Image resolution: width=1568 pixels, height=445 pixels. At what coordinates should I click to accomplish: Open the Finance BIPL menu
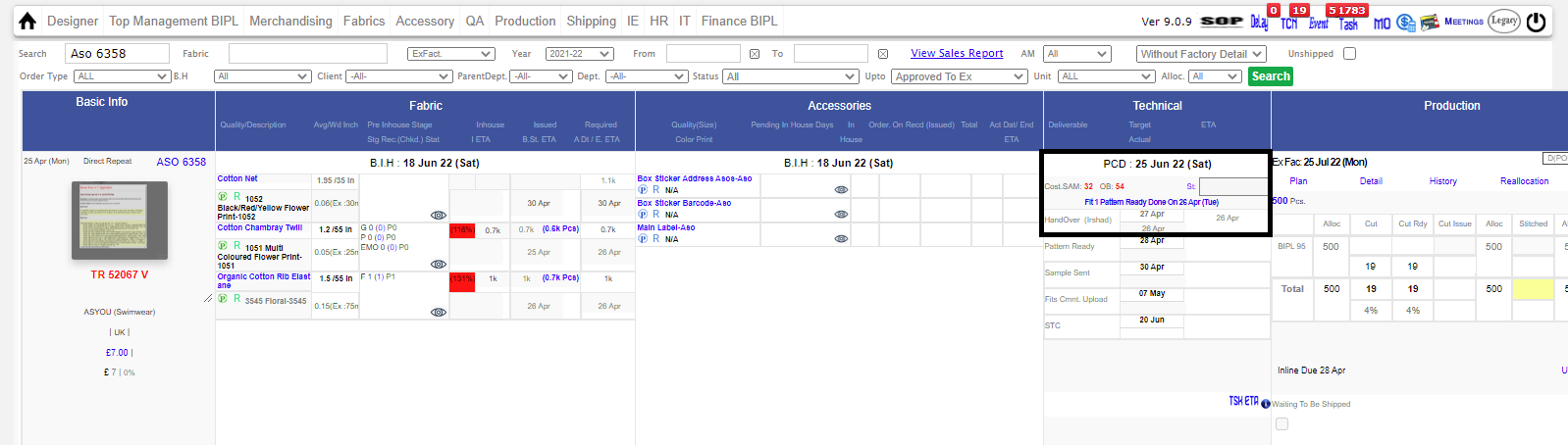click(739, 21)
